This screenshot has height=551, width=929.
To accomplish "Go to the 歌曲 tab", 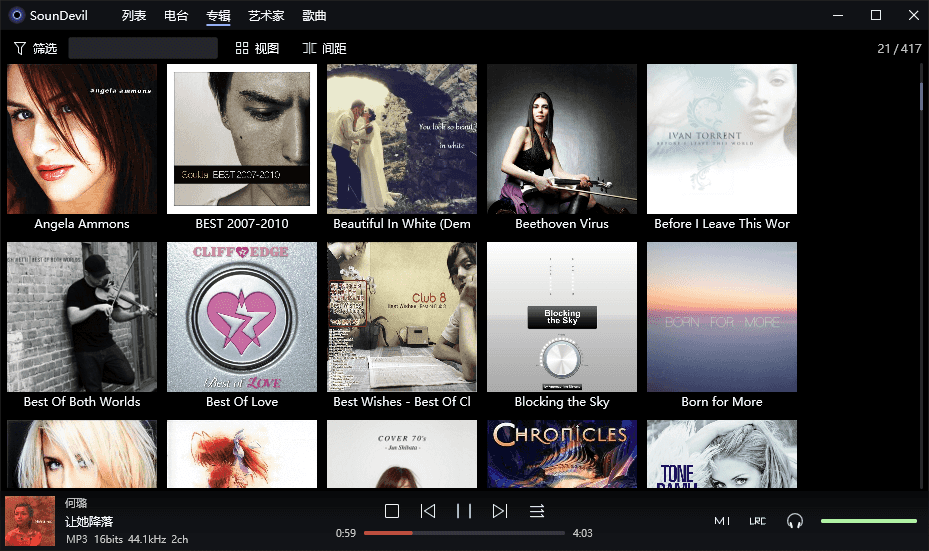I will tap(314, 16).
